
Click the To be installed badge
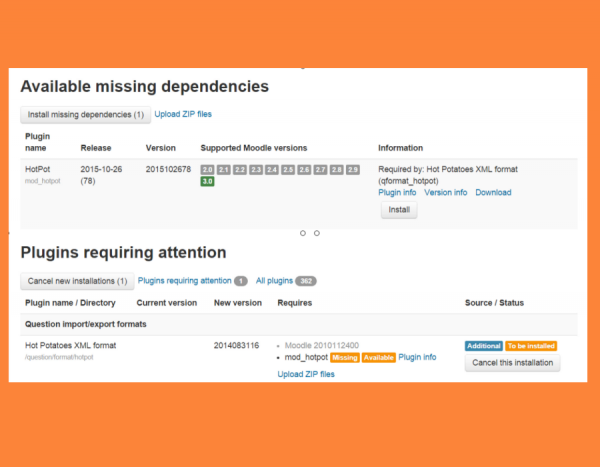531,346
